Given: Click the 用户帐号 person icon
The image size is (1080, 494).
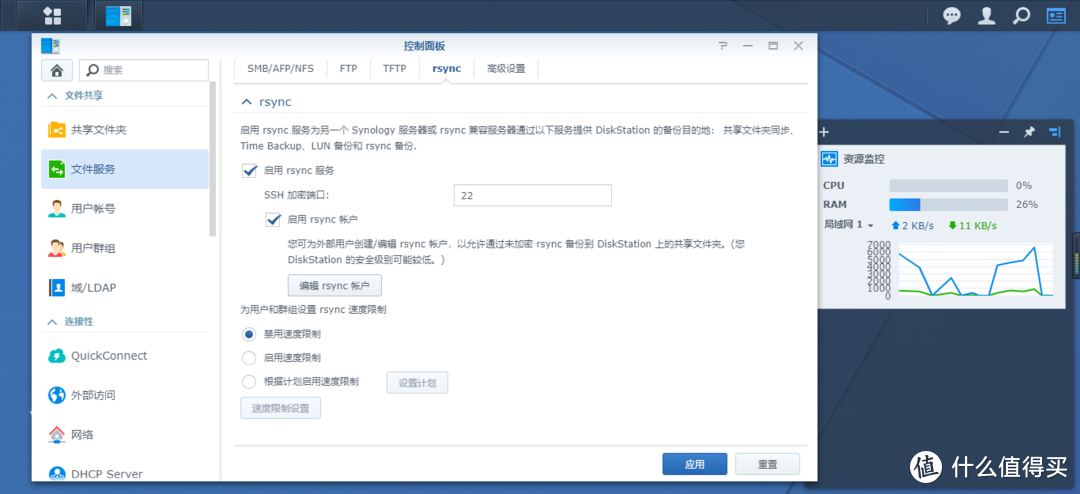Looking at the screenshot, I should pyautogui.click(x=57, y=209).
